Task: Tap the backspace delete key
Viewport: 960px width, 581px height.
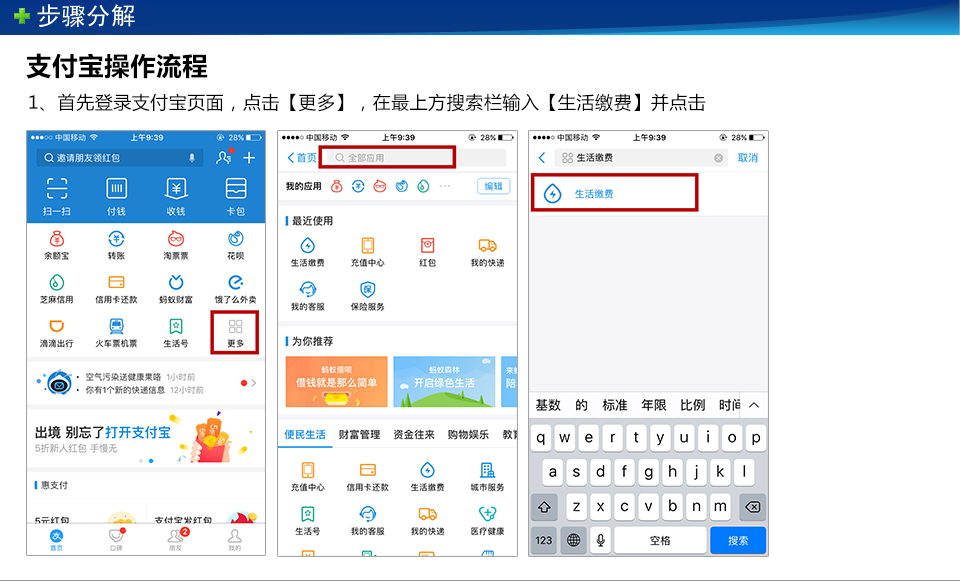Action: (752, 507)
